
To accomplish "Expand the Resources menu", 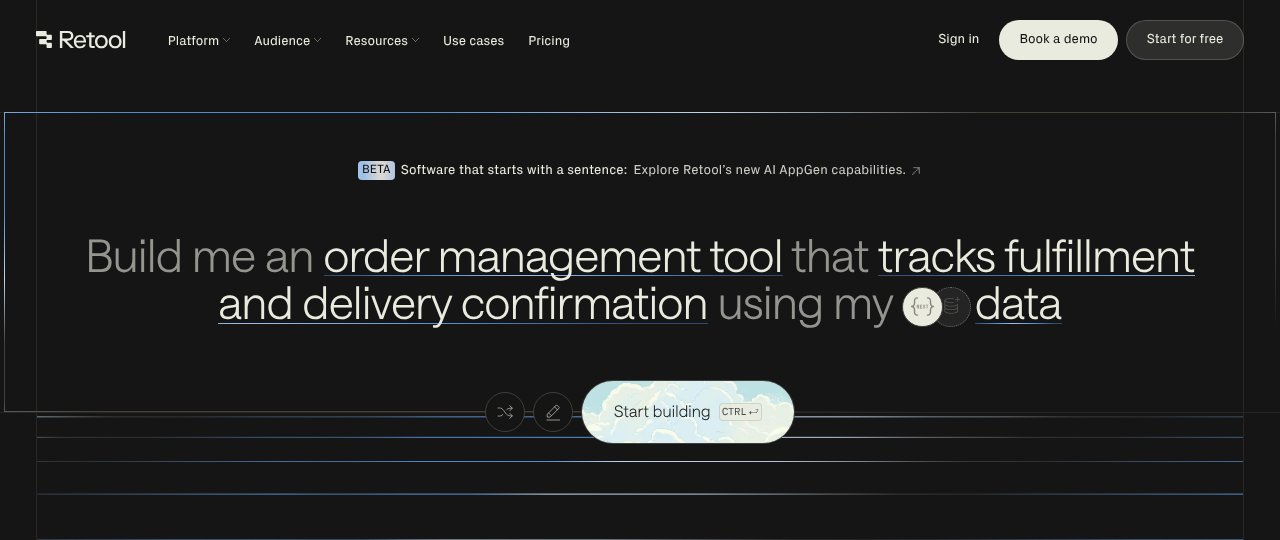I will click(x=382, y=41).
